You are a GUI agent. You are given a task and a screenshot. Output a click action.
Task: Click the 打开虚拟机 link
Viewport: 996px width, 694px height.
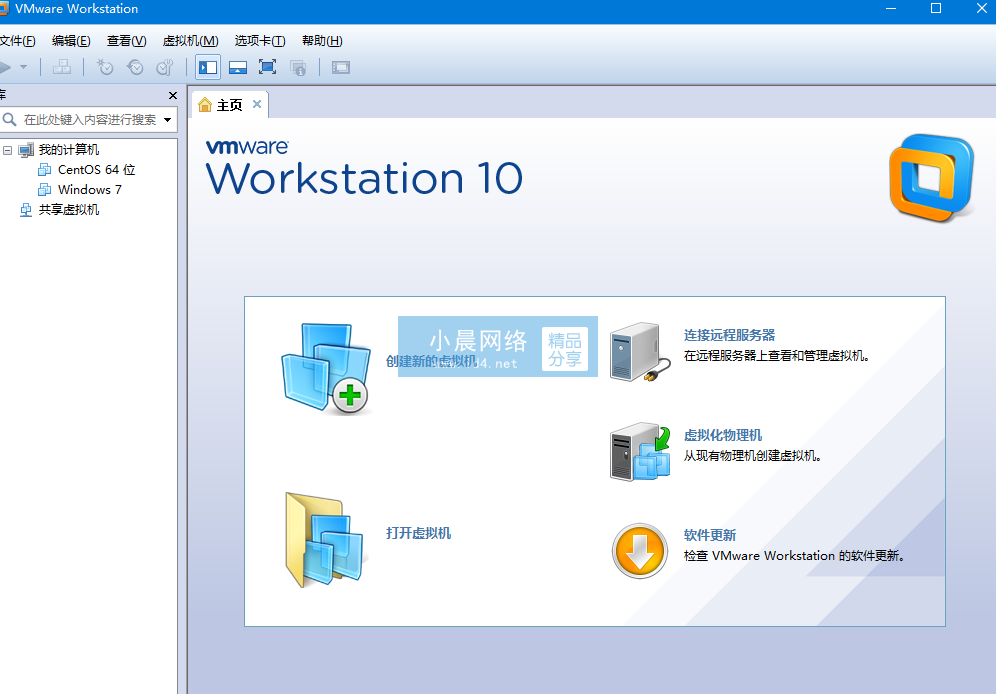(419, 533)
